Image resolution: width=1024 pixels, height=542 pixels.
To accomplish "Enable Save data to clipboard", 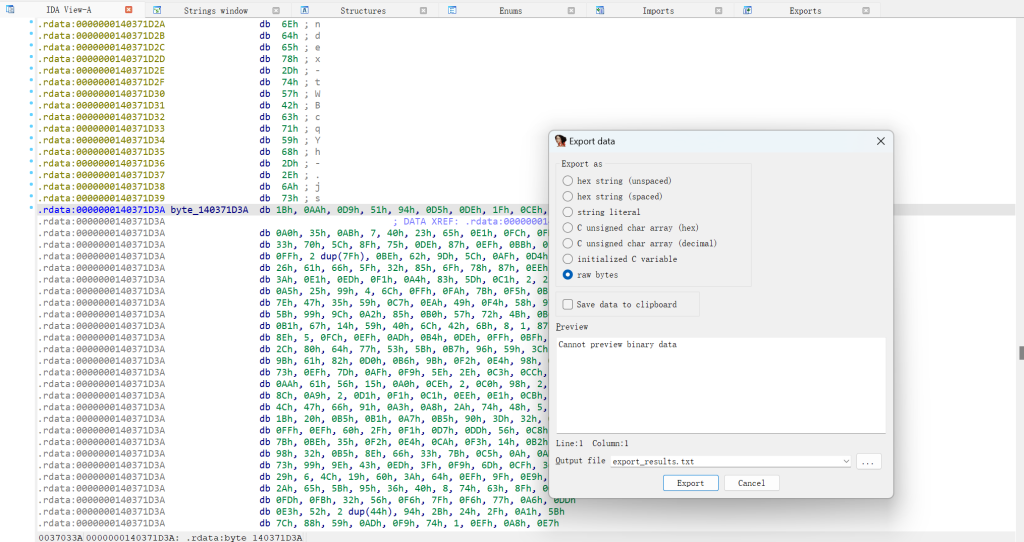I will [568, 304].
